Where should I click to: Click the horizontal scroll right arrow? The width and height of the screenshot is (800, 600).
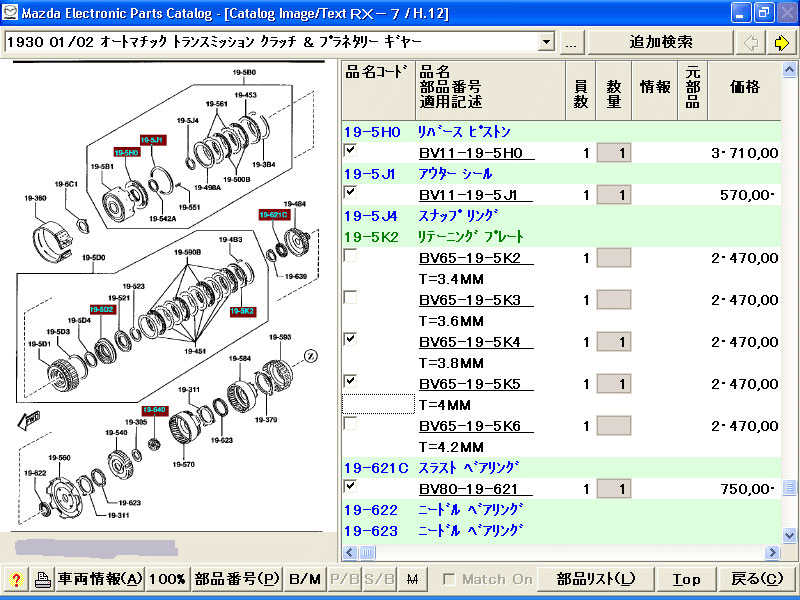pos(772,552)
